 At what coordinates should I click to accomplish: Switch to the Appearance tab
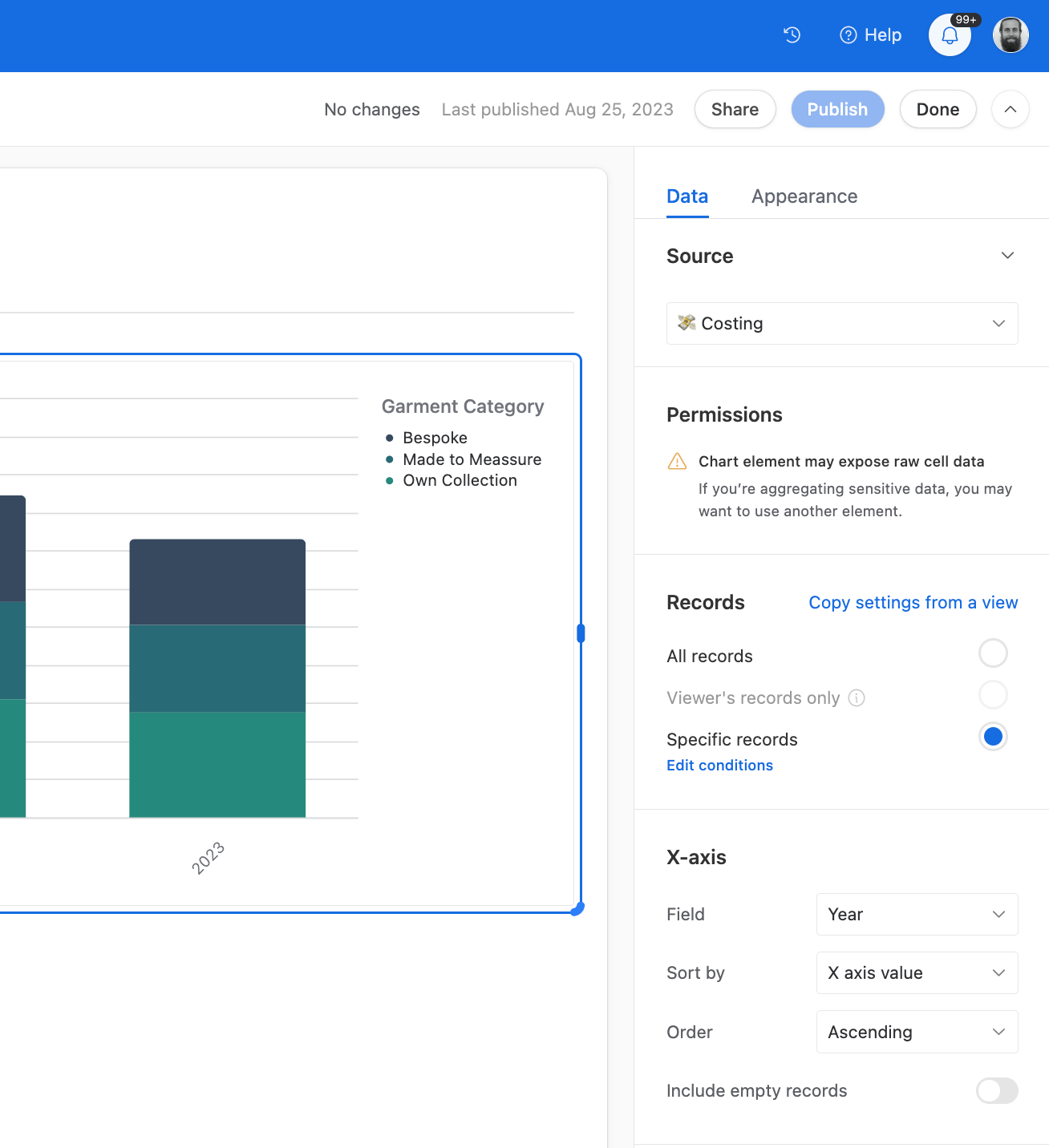(804, 196)
